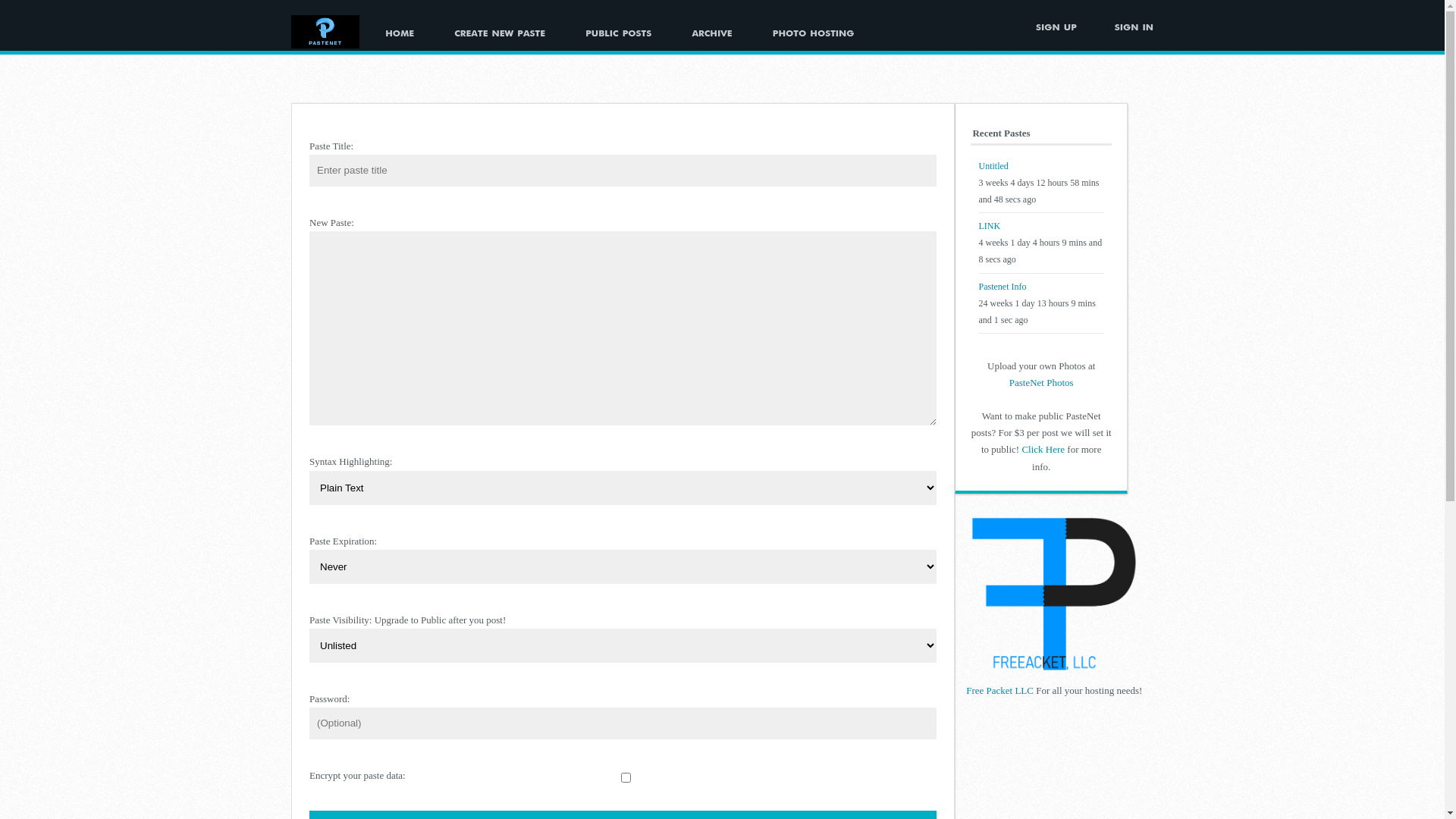Click the 'Encrypt your paste data:' label
1456x819 pixels.
(x=357, y=776)
